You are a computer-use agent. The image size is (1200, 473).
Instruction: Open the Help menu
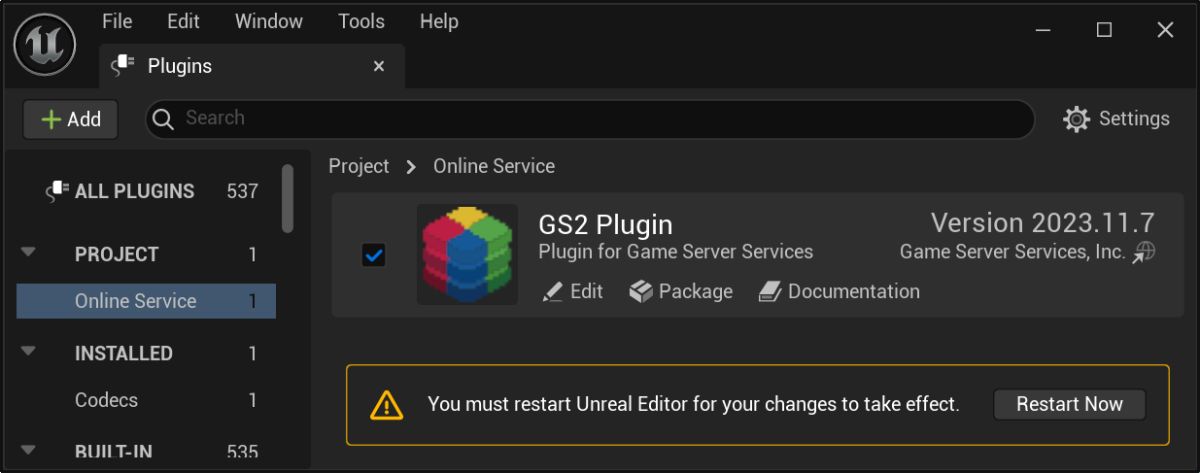tap(439, 21)
